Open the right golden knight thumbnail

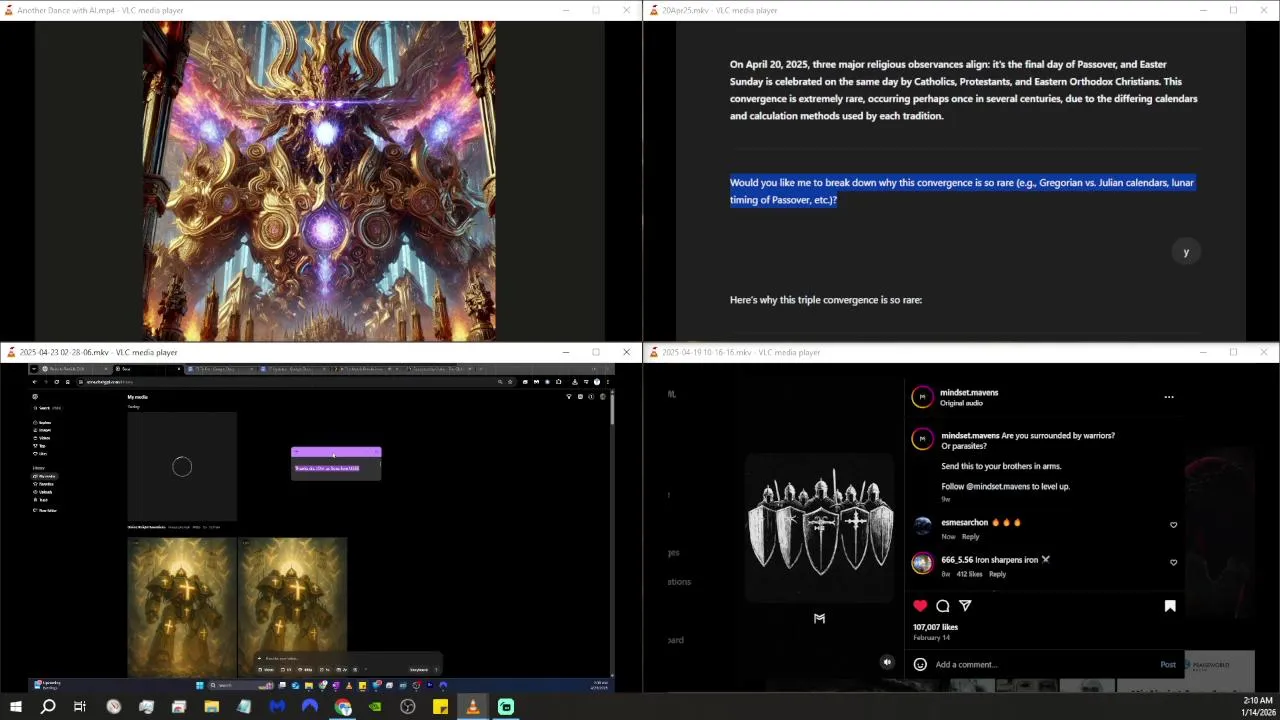293,607
